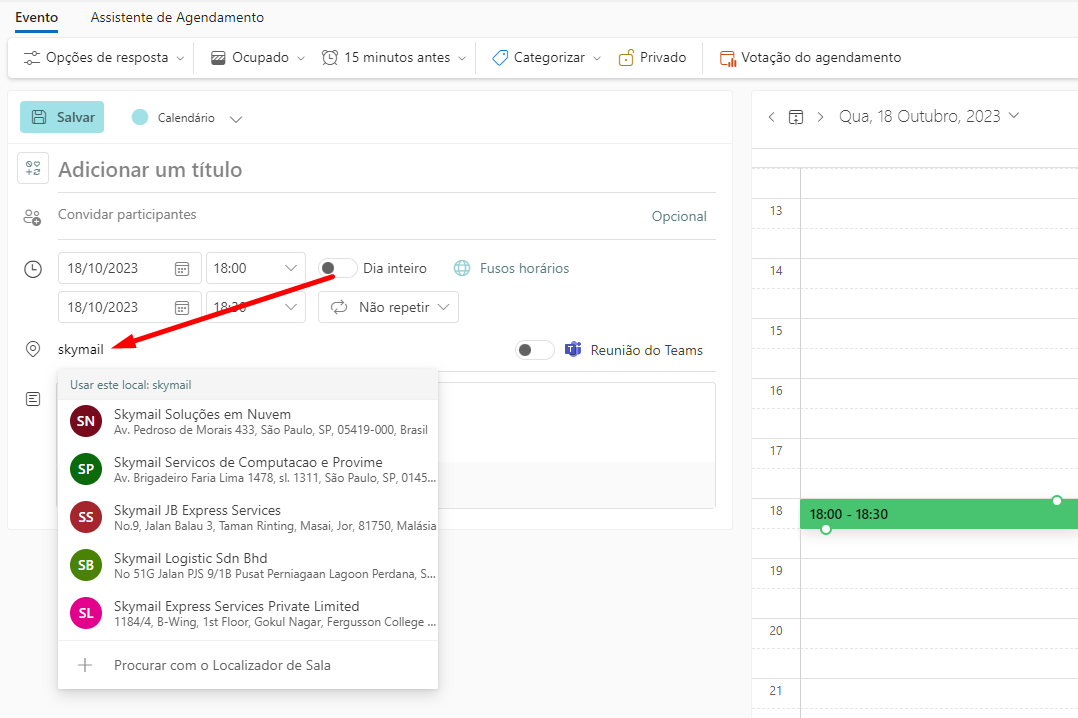Go to previous day arrow
Image resolution: width=1078 pixels, height=718 pixels.
coord(771,118)
